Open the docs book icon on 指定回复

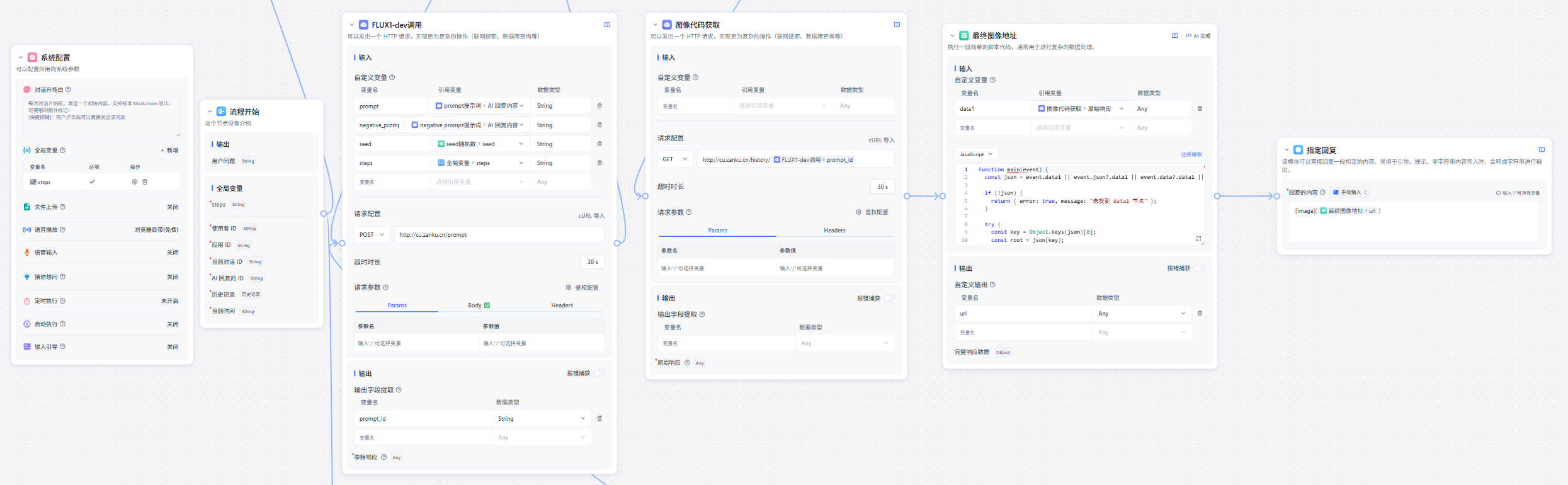point(1542,150)
